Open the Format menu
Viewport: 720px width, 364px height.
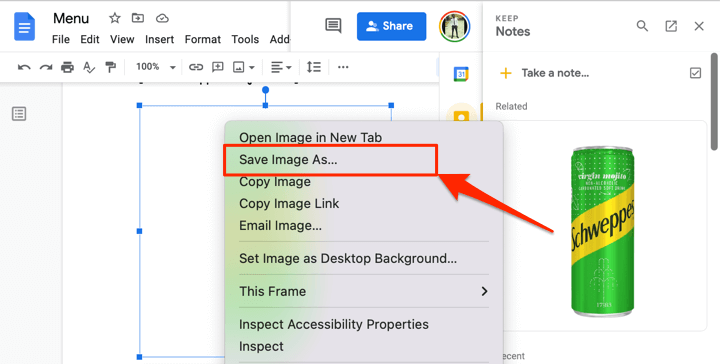(x=202, y=39)
